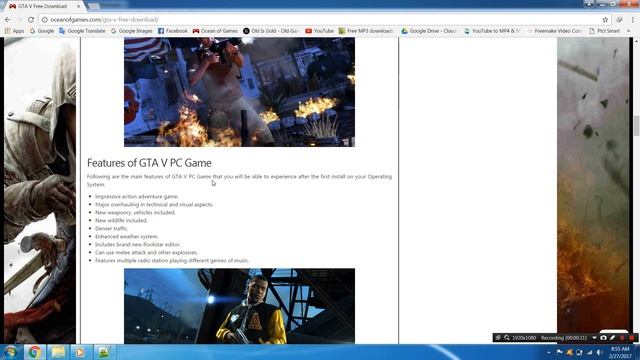Select the recorder's pencil draw tool
The image size is (640, 360).
click(613, 338)
